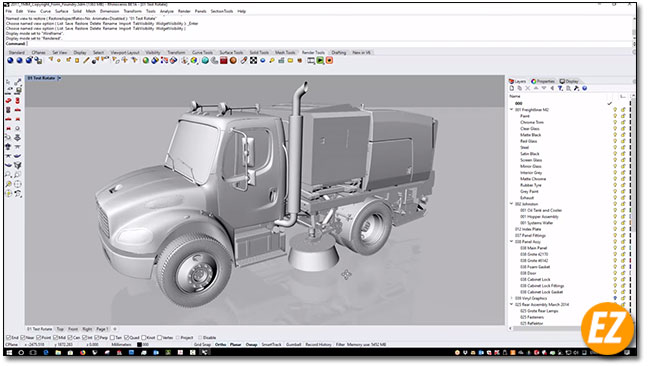
Task: Toggle the Perp osnap checkbox
Action: pos(97,338)
